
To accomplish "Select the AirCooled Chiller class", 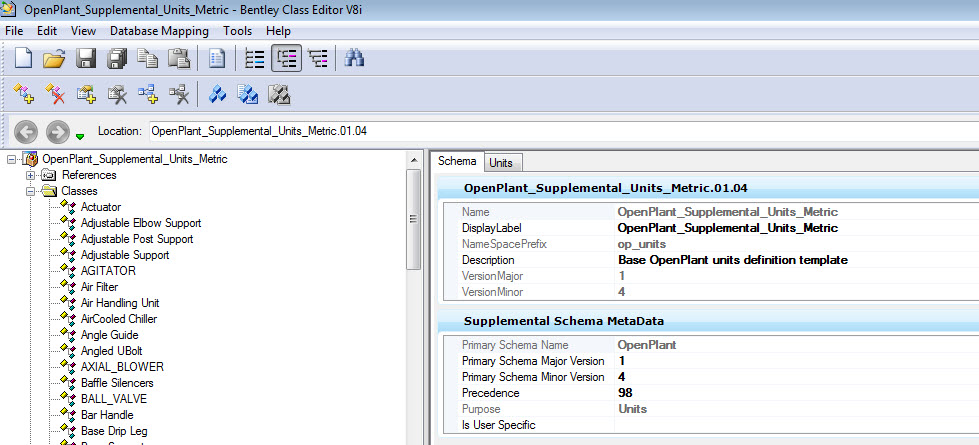I will coord(119,319).
